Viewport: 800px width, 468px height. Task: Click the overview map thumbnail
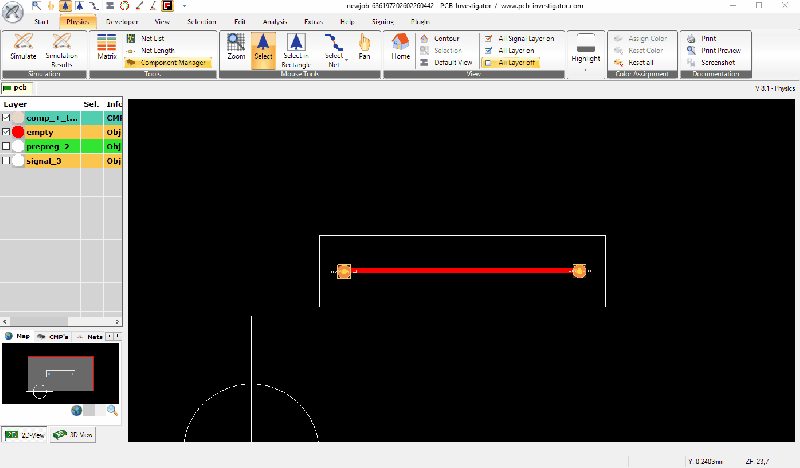(x=61, y=374)
